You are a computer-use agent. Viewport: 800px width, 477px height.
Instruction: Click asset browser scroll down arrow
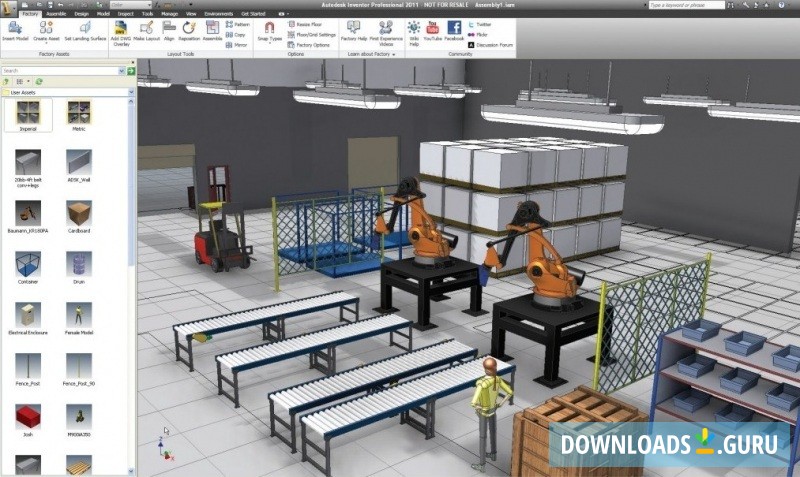[131, 471]
